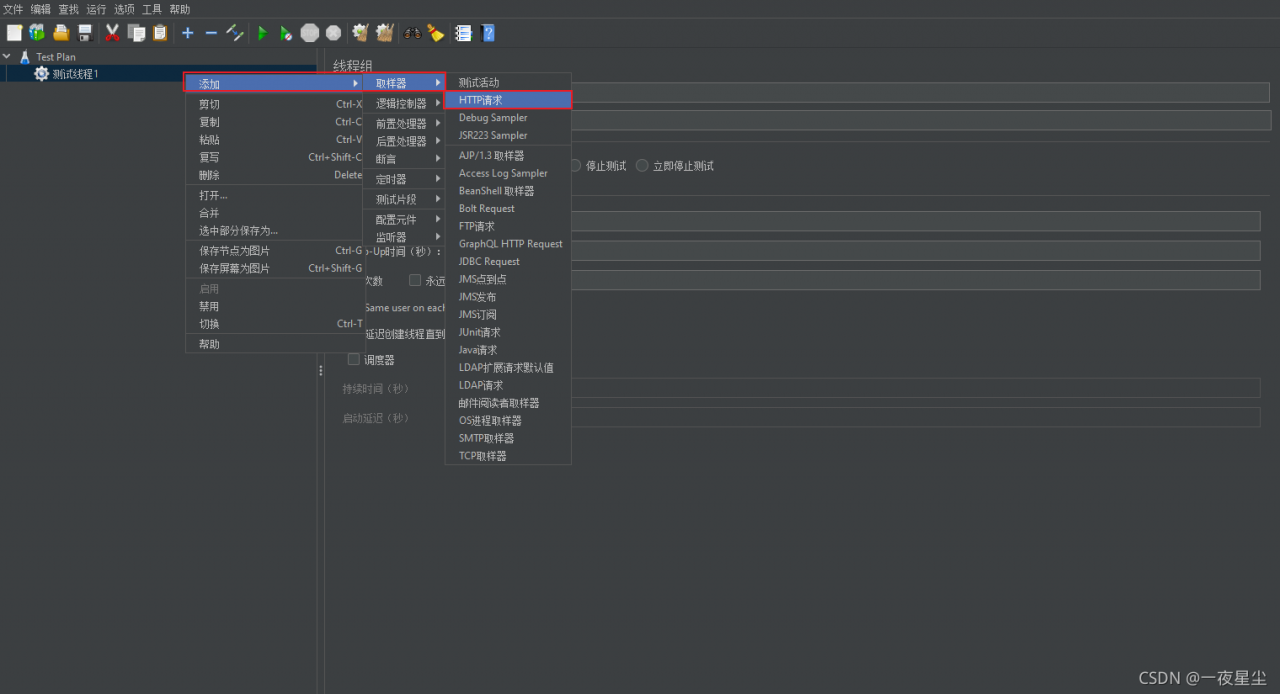Click the Clear All double broom icon
The width and height of the screenshot is (1280, 694).
[385, 33]
